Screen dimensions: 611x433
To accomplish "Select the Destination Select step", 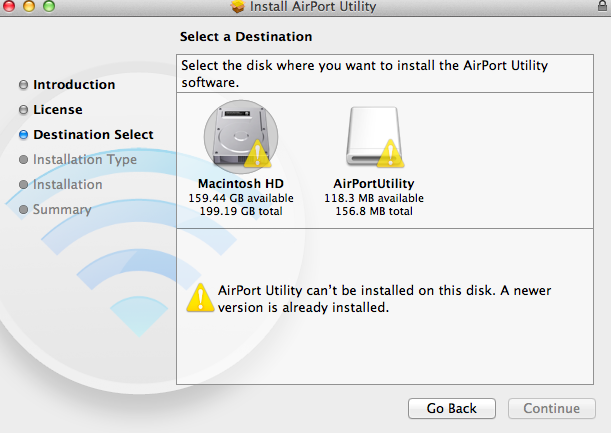I will pos(93,135).
